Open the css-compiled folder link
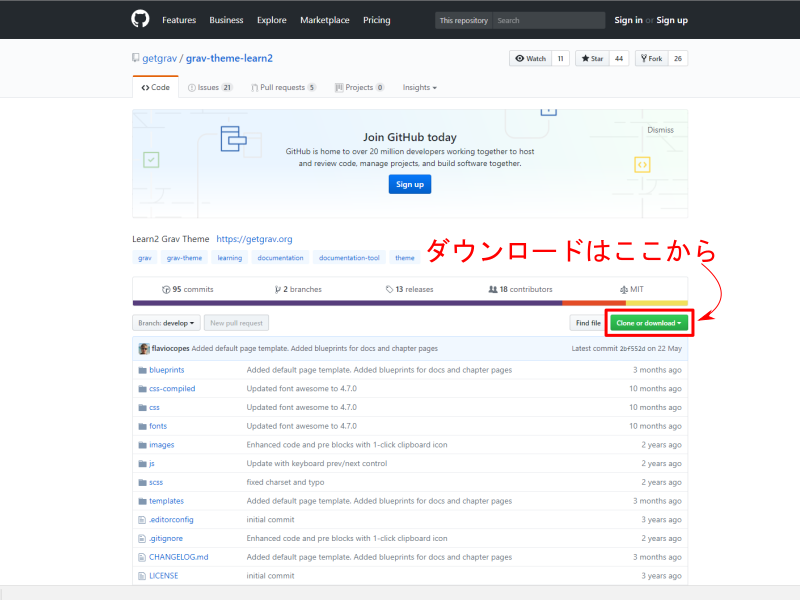Screen dimensions: 800x600 [x=172, y=389]
